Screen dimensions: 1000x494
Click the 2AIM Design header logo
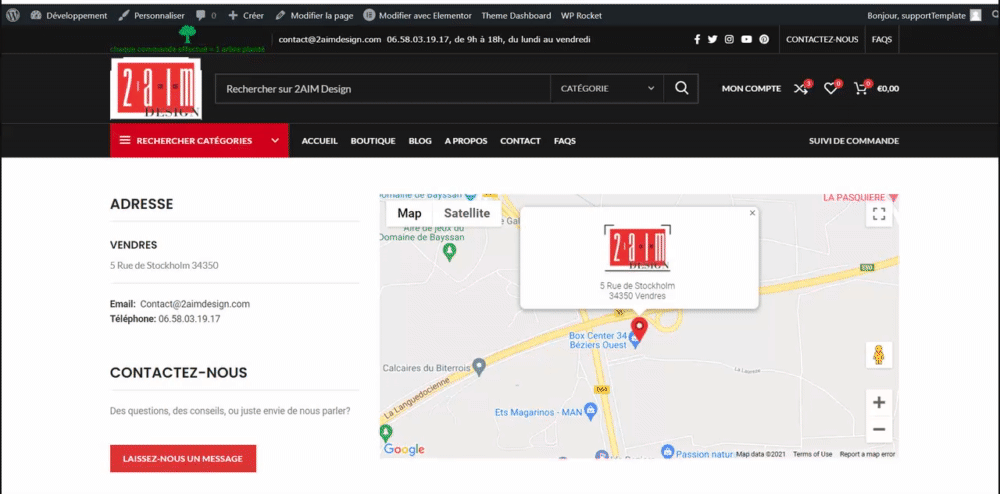coord(156,89)
